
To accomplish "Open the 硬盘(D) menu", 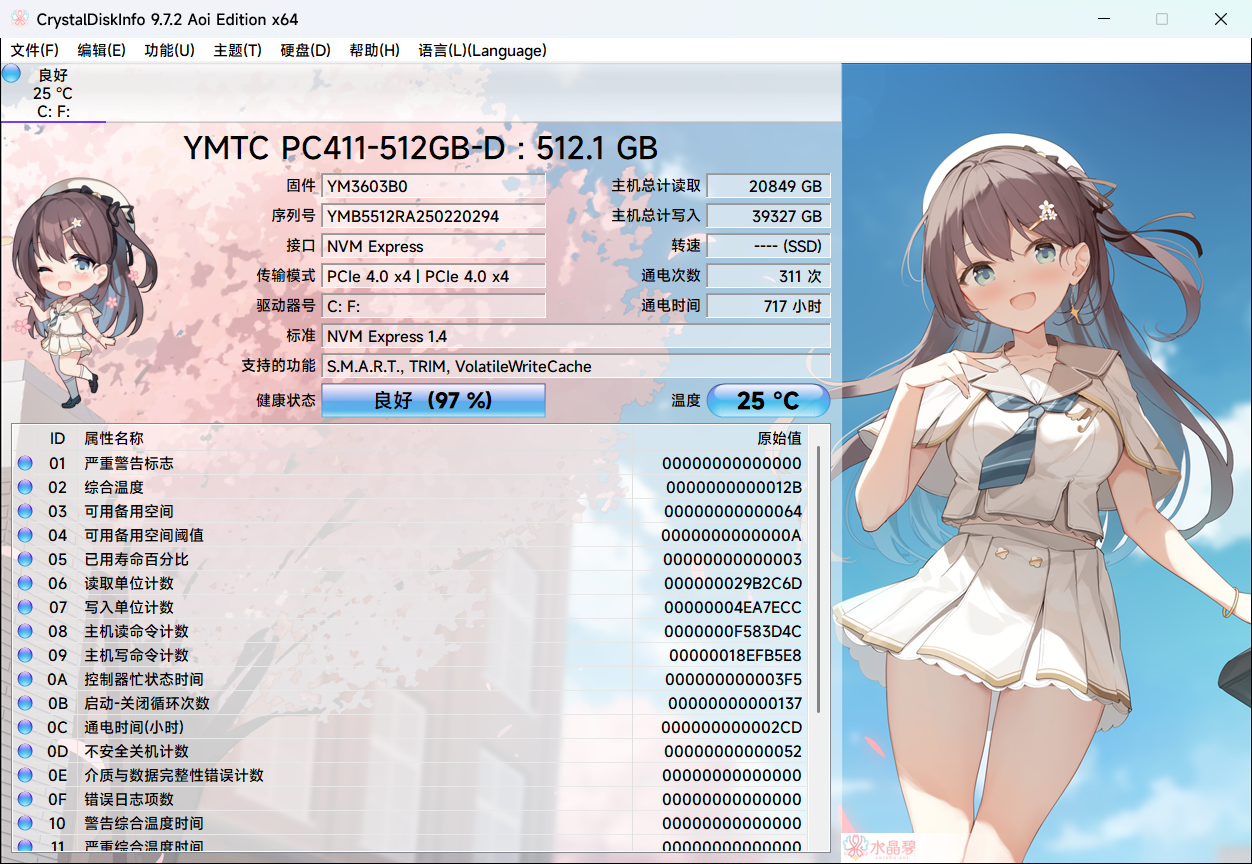I will [305, 50].
